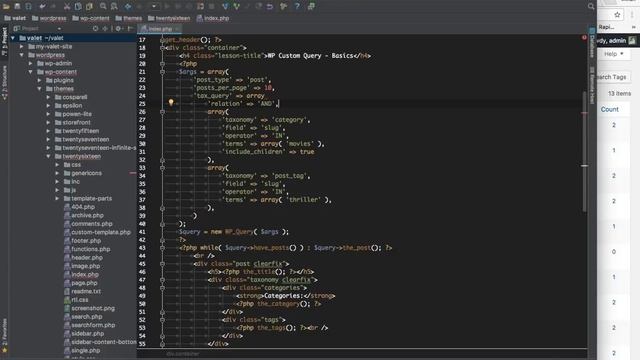Image resolution: width=640 pixels, height=360 pixels.
Task: Select screenshot.png in project tree
Action: (89, 308)
